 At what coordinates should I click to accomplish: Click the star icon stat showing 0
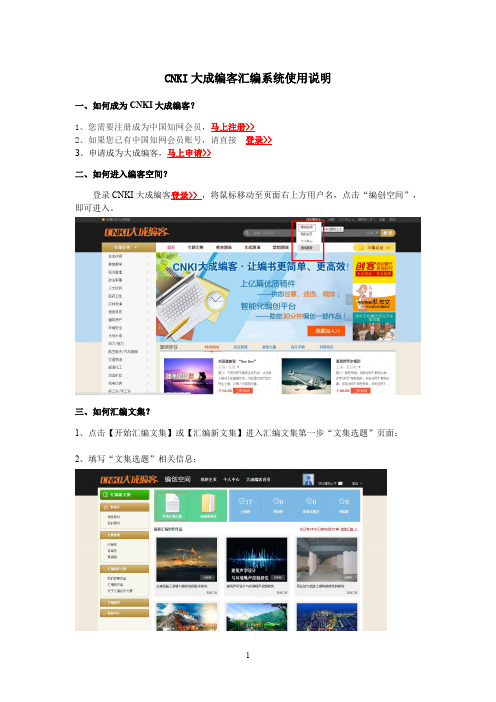343,506
